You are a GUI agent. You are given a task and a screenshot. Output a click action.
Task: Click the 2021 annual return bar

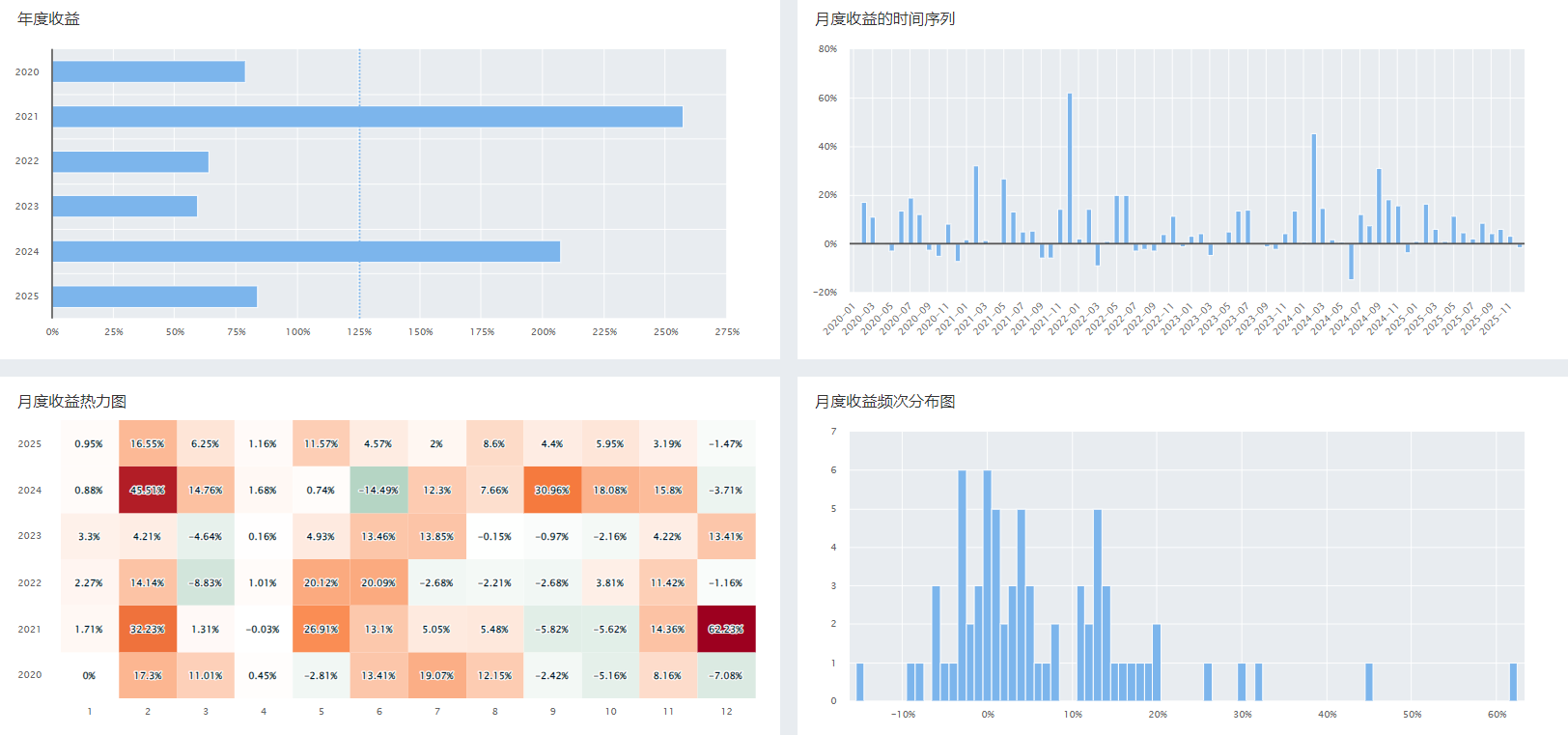pos(367,117)
